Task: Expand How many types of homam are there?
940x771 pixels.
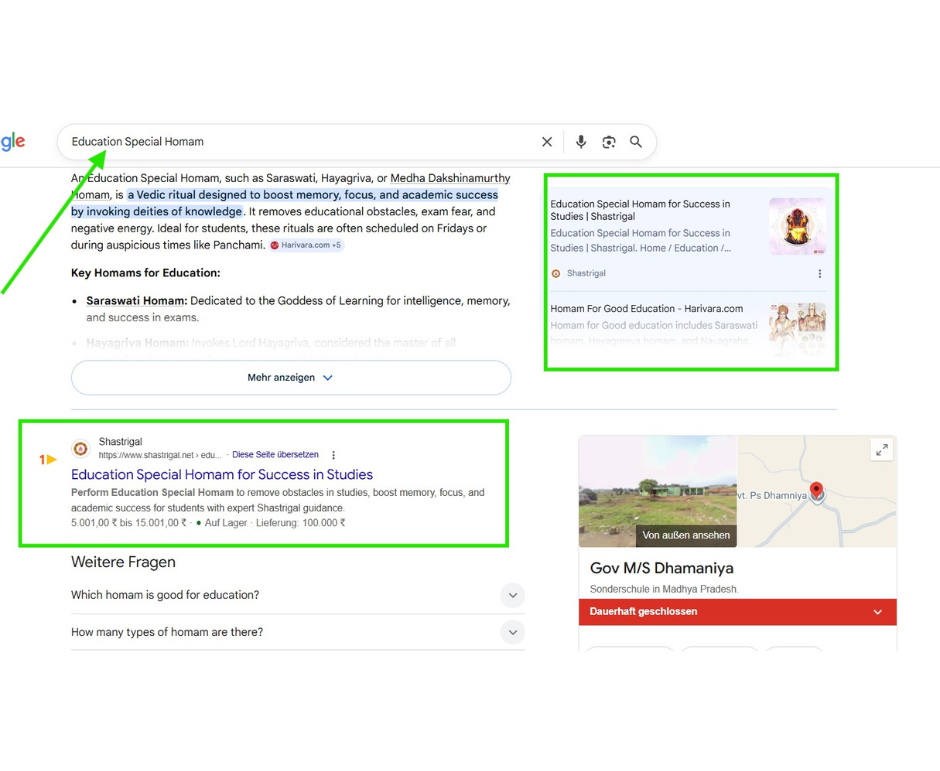Action: 298,633
